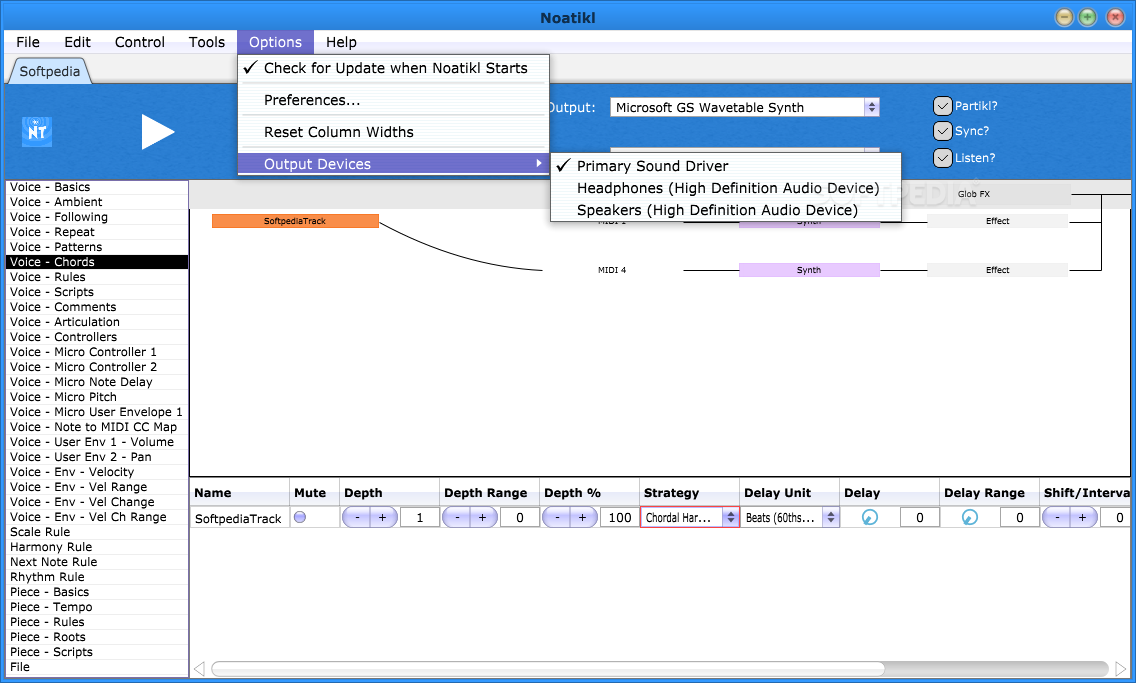
Task: Select File entry in list
Action: coord(97,667)
